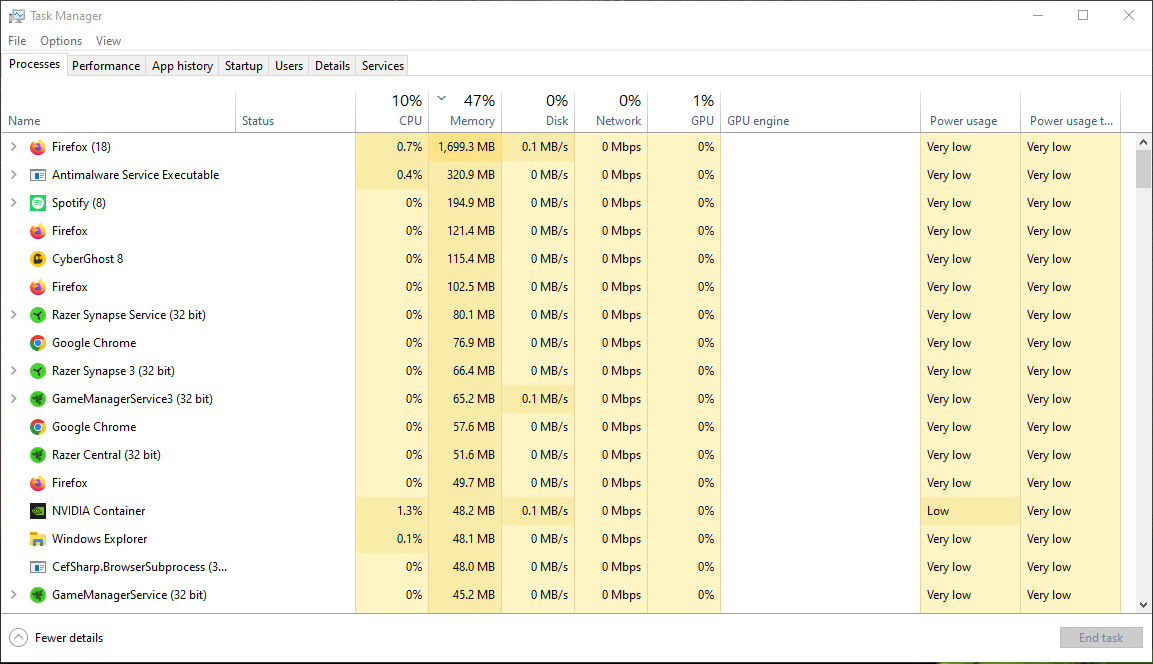
Task: Sort by the Network column header
Action: click(x=611, y=111)
